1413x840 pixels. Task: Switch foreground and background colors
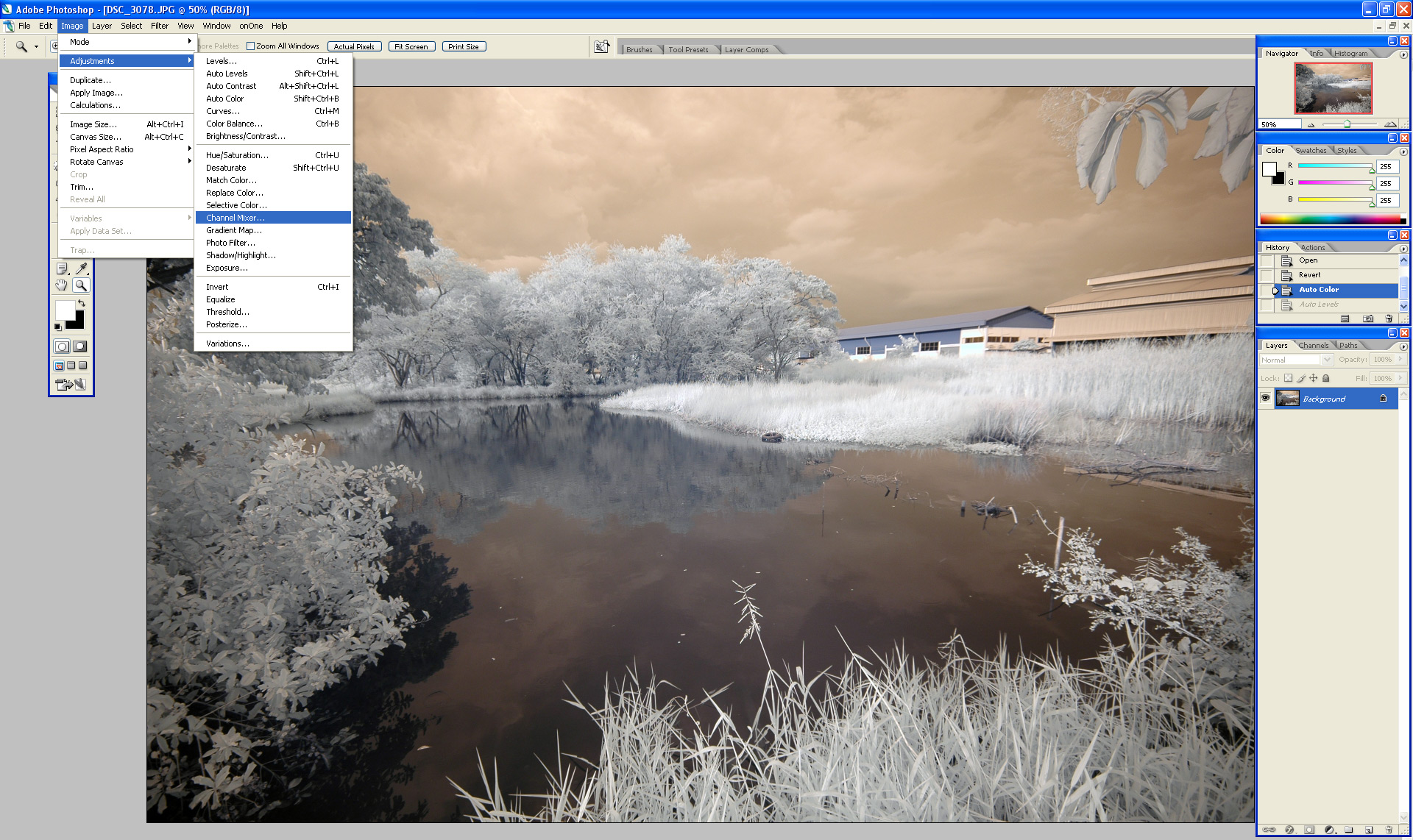[82, 303]
